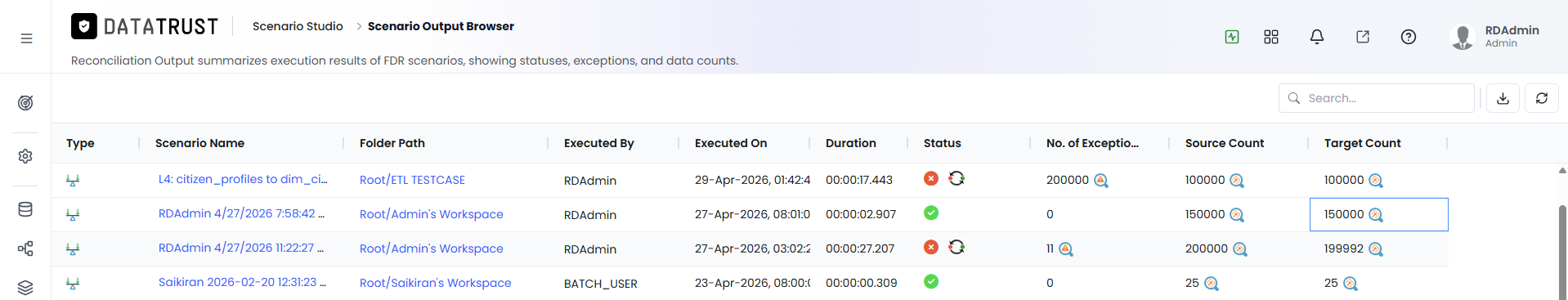
Task: Focus the Search input field
Action: pos(1377,98)
